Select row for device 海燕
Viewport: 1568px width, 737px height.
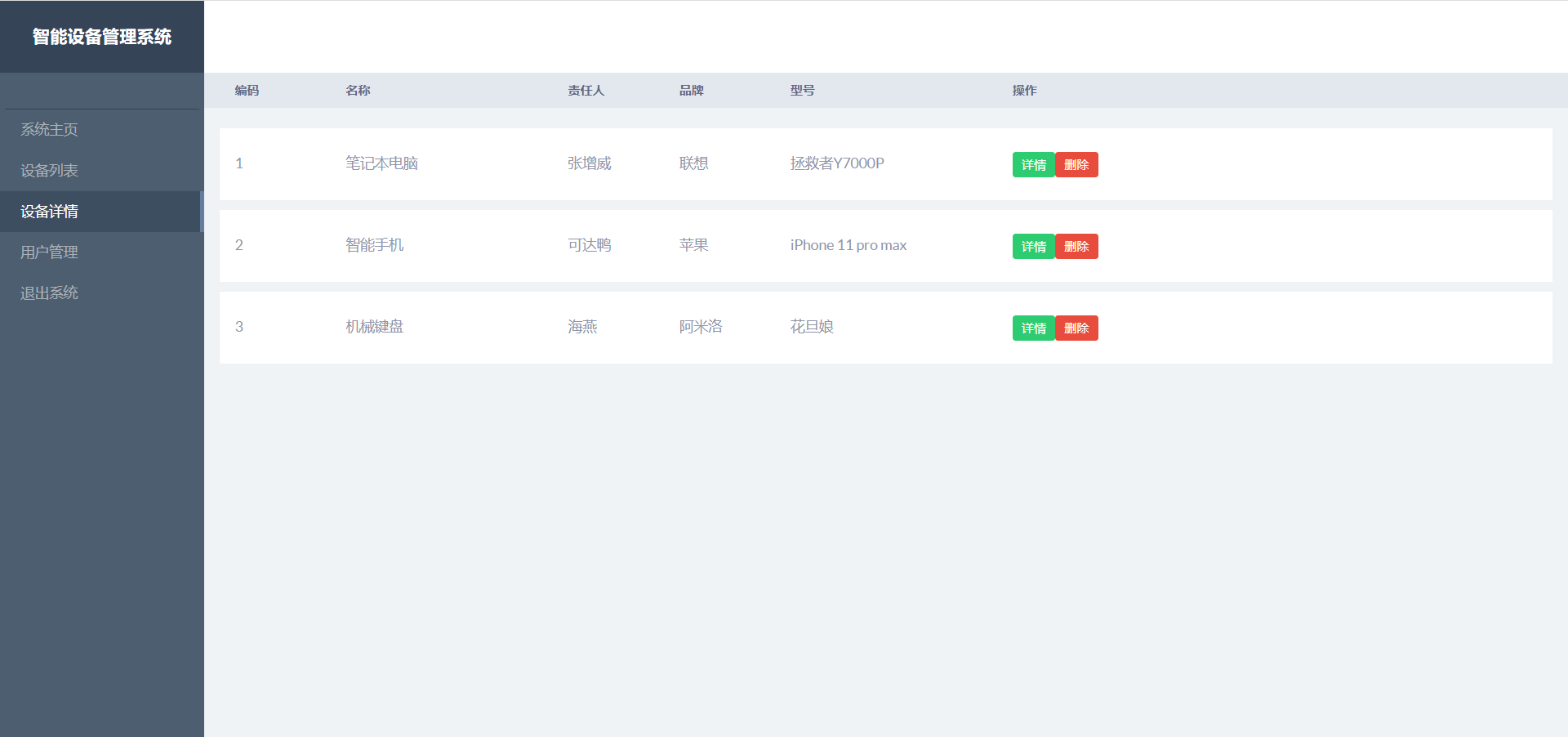coord(582,327)
